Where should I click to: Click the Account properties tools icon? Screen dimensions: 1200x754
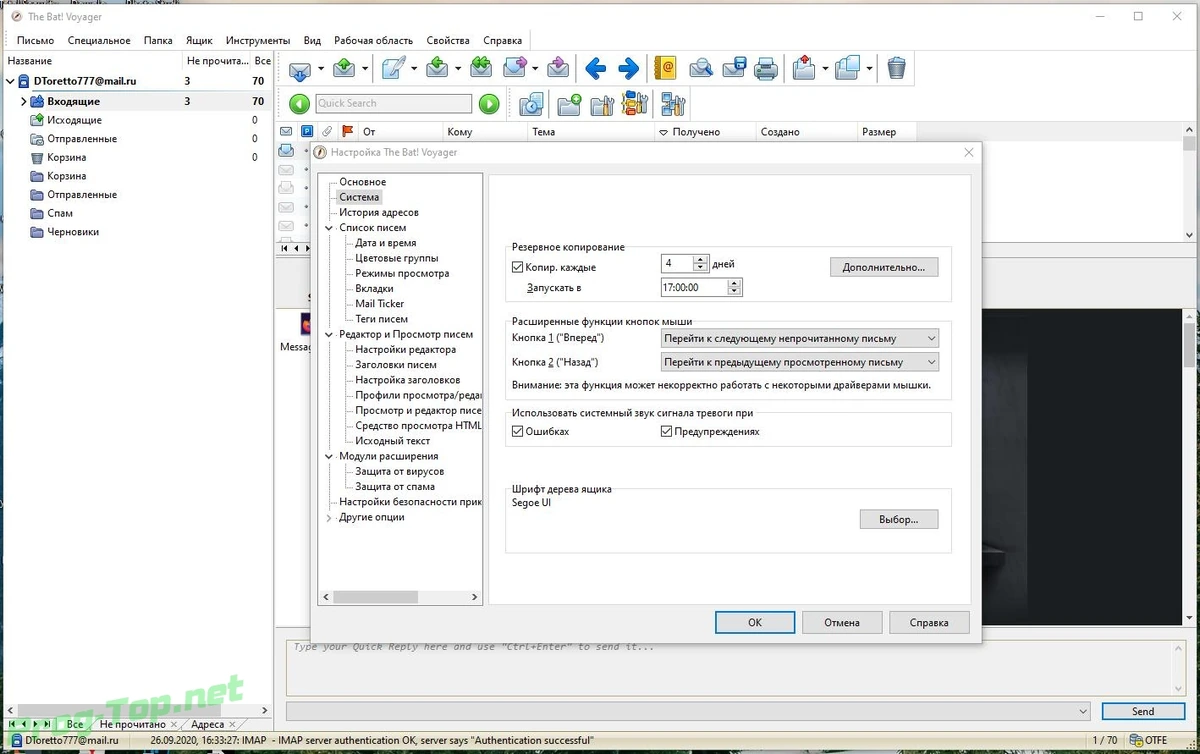673,103
